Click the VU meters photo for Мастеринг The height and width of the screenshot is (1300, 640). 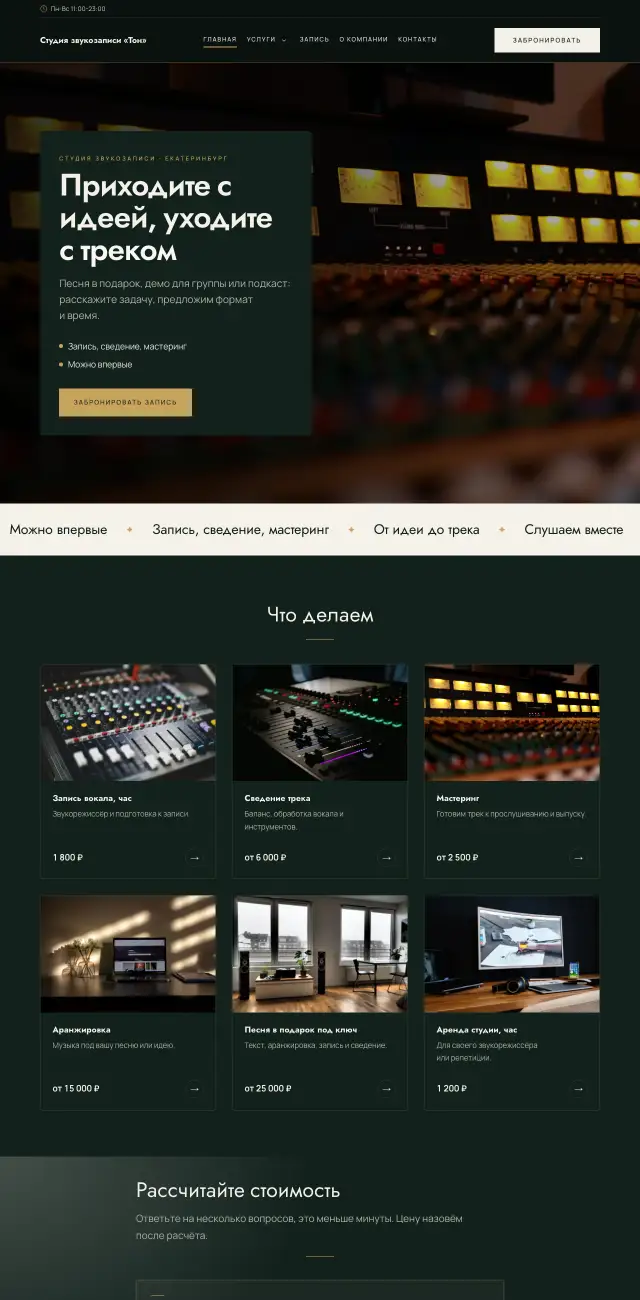pyautogui.click(x=512, y=722)
